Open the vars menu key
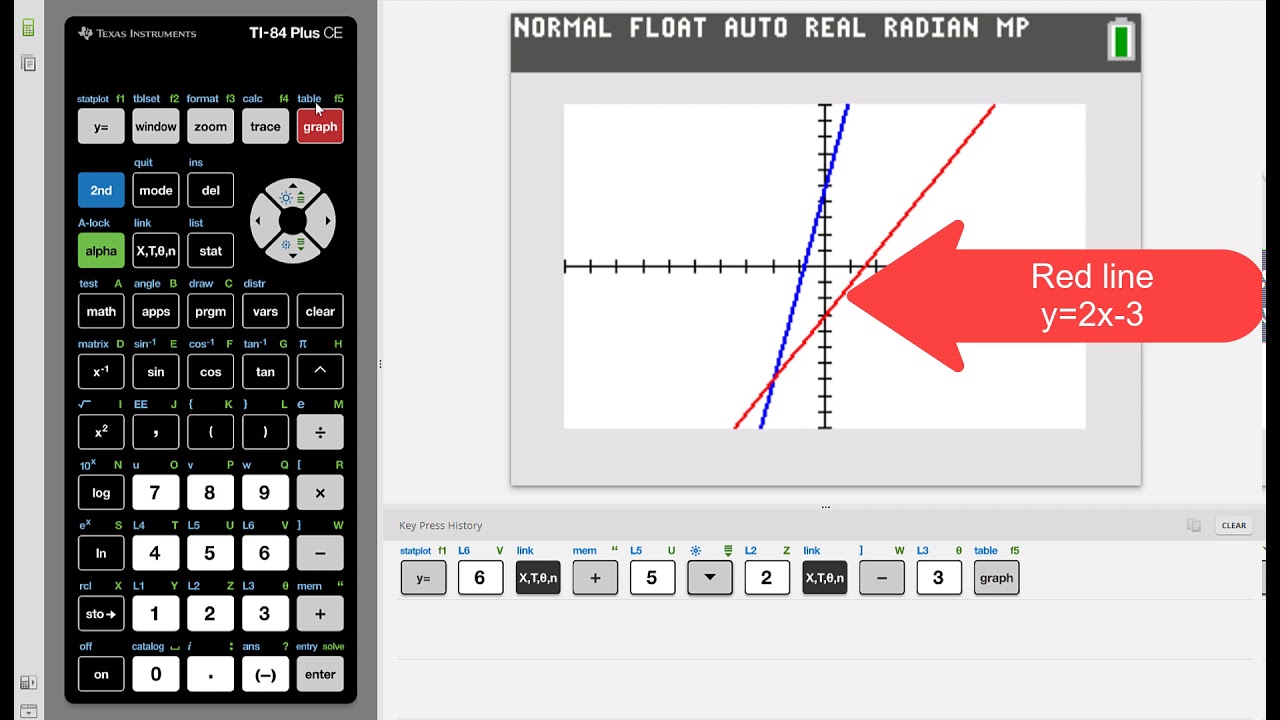 pos(265,311)
